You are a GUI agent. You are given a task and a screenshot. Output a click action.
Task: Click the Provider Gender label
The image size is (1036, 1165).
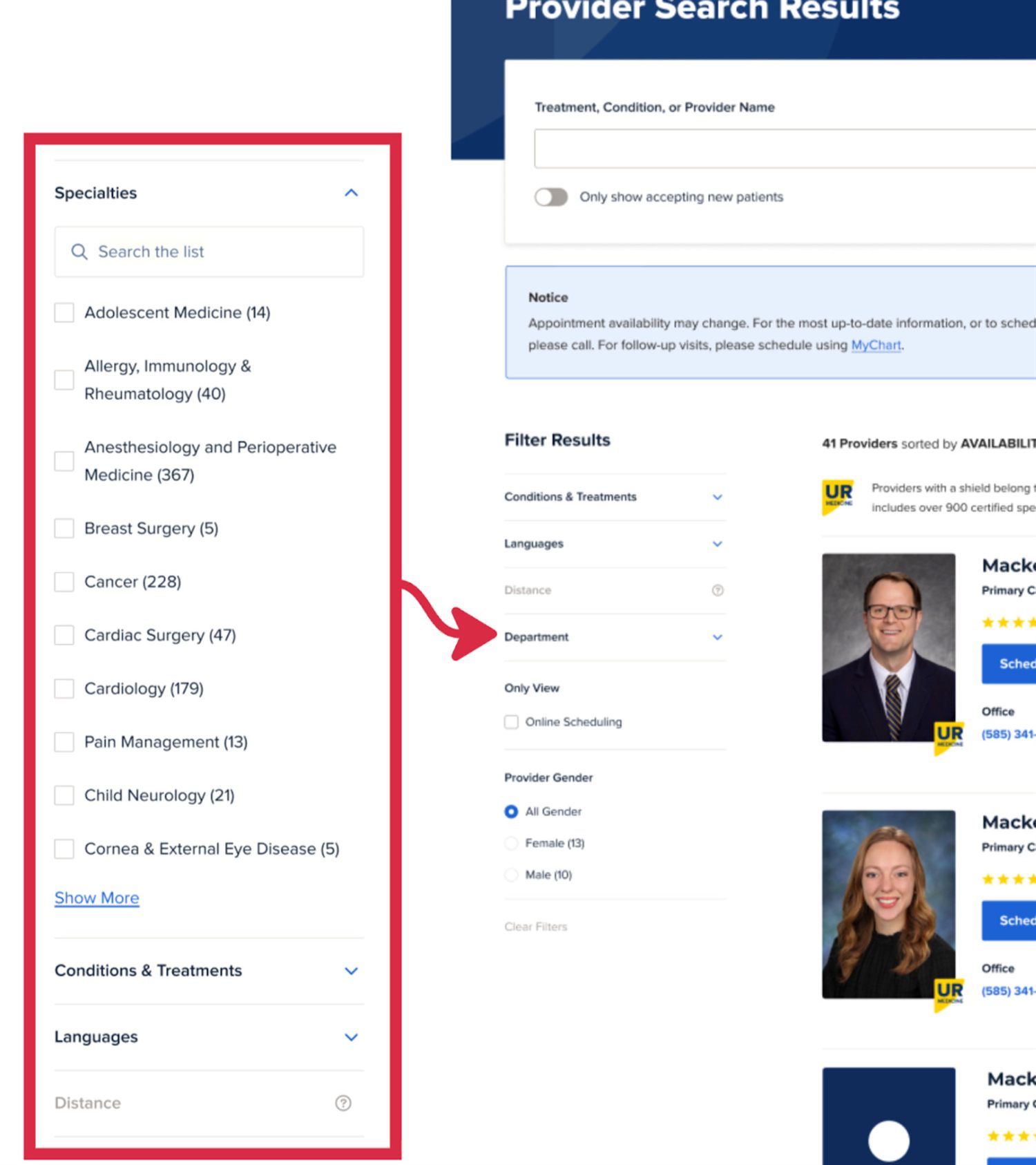point(548,777)
